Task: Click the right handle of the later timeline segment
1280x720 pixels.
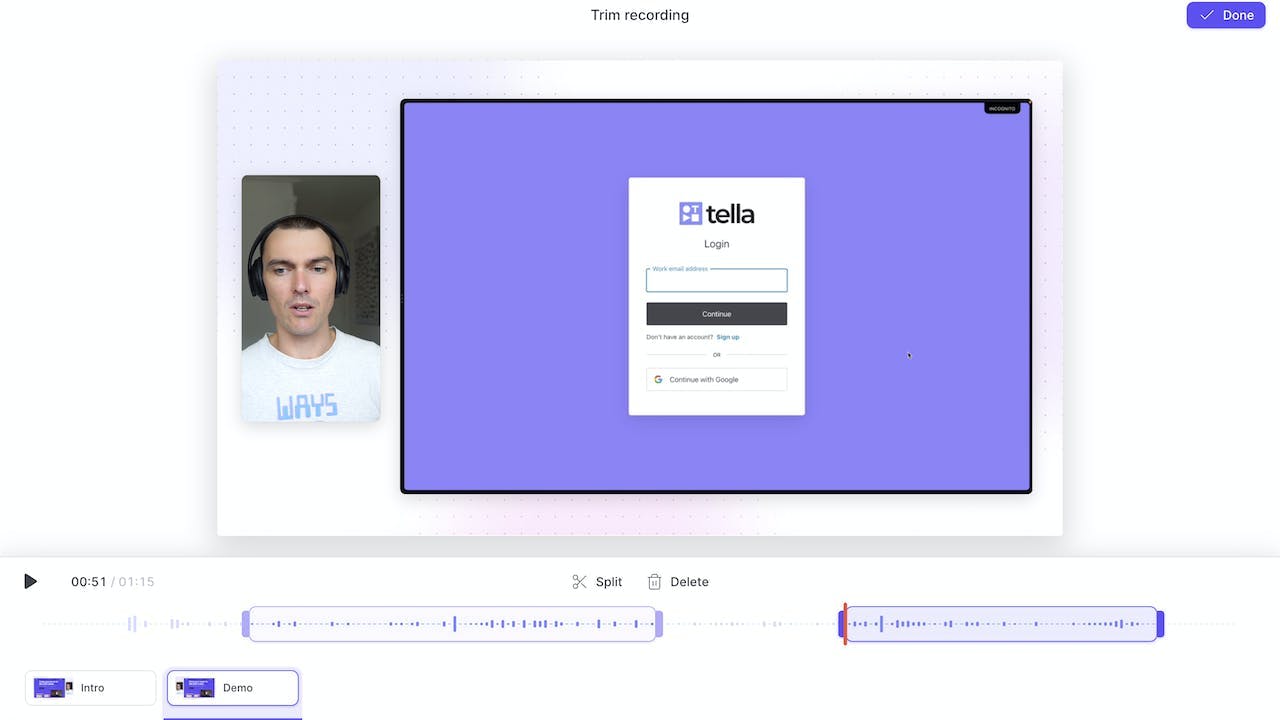Action: pyautogui.click(x=1160, y=624)
